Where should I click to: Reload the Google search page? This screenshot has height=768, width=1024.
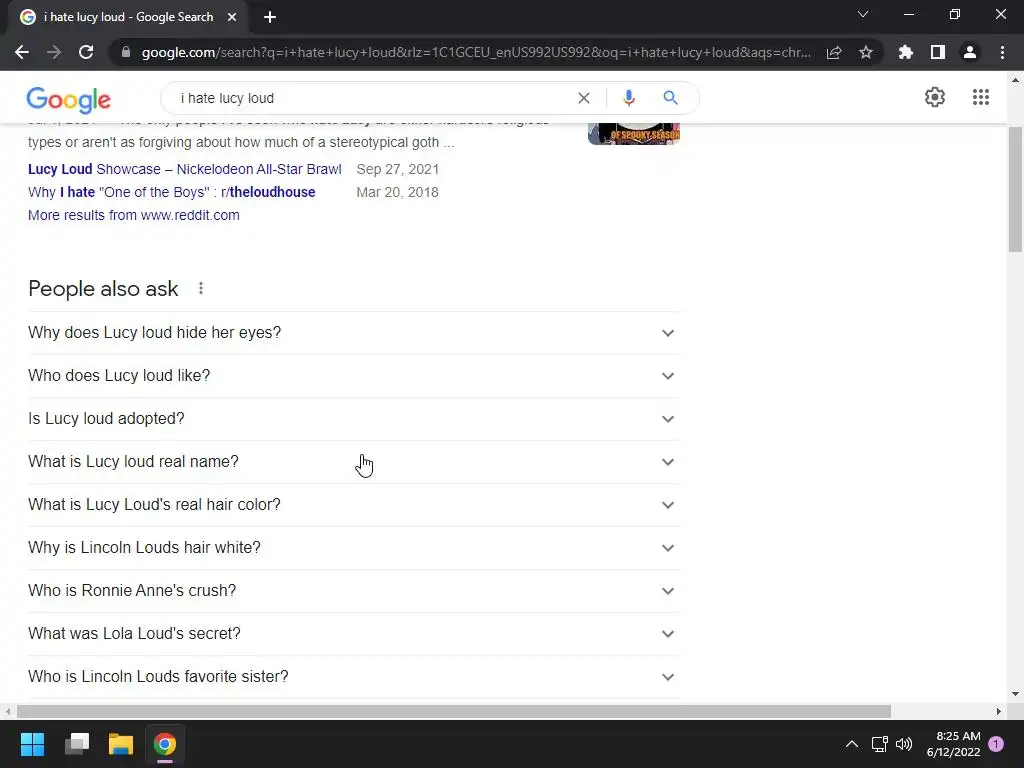tap(86, 52)
